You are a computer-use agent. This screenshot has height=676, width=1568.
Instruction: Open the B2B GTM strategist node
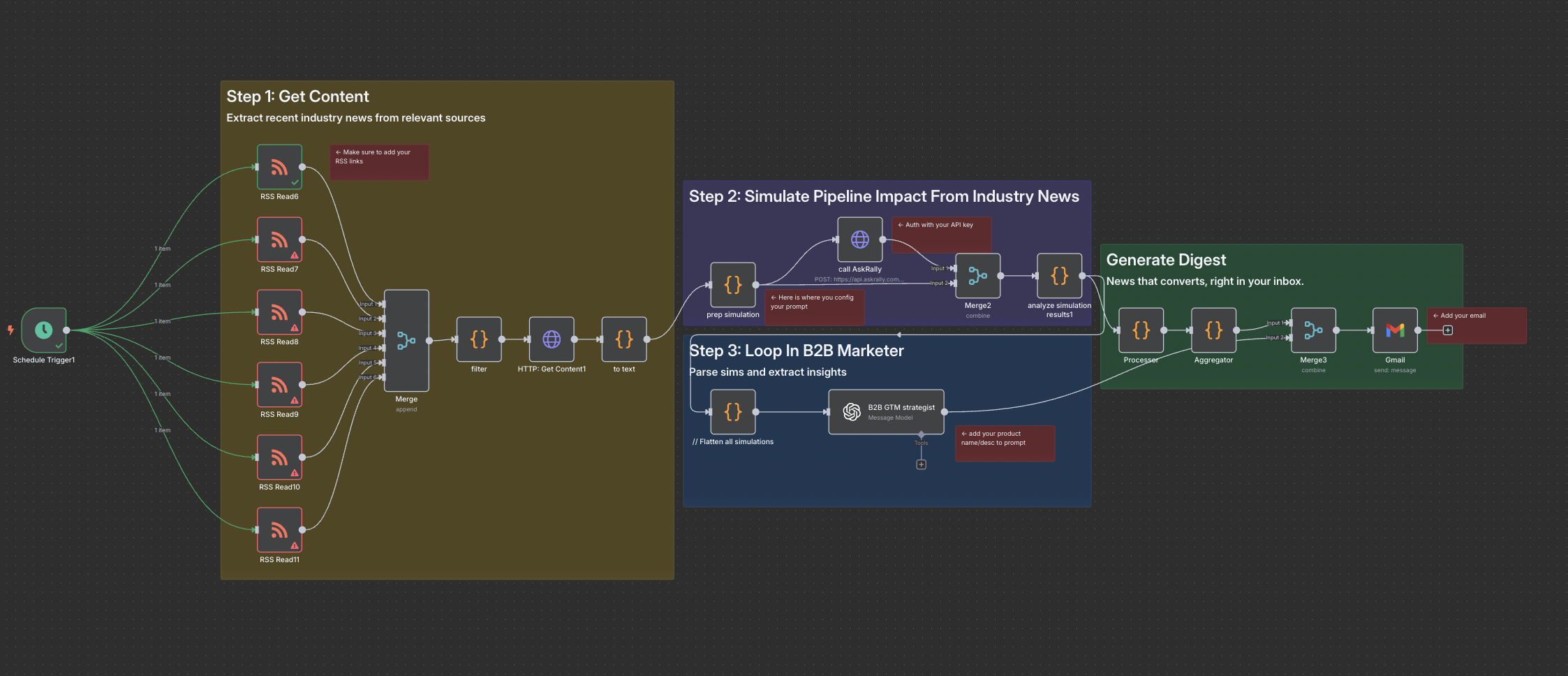click(887, 412)
